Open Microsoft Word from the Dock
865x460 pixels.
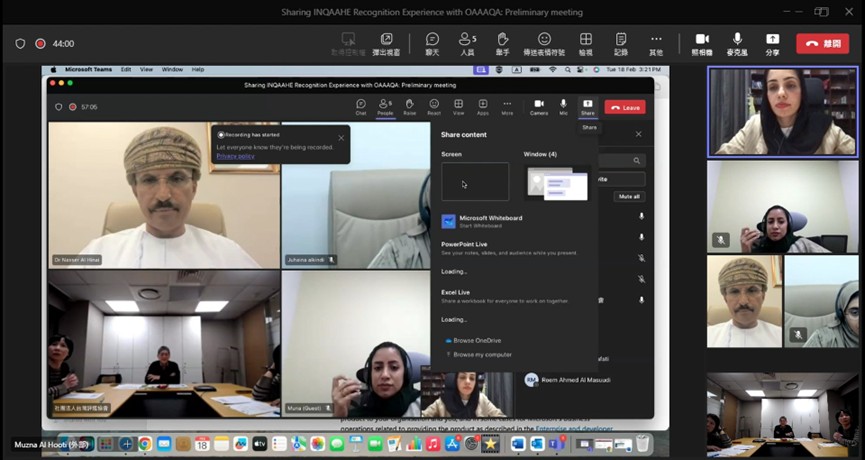(x=518, y=443)
